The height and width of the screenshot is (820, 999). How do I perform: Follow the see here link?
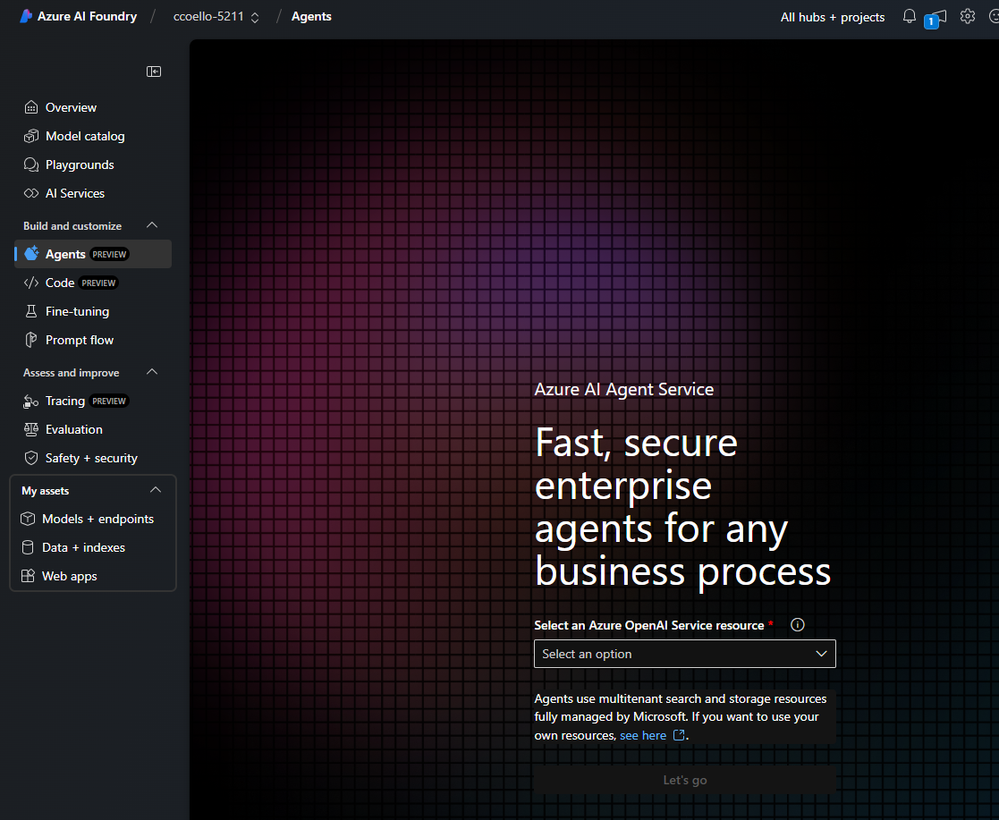pyautogui.click(x=643, y=735)
